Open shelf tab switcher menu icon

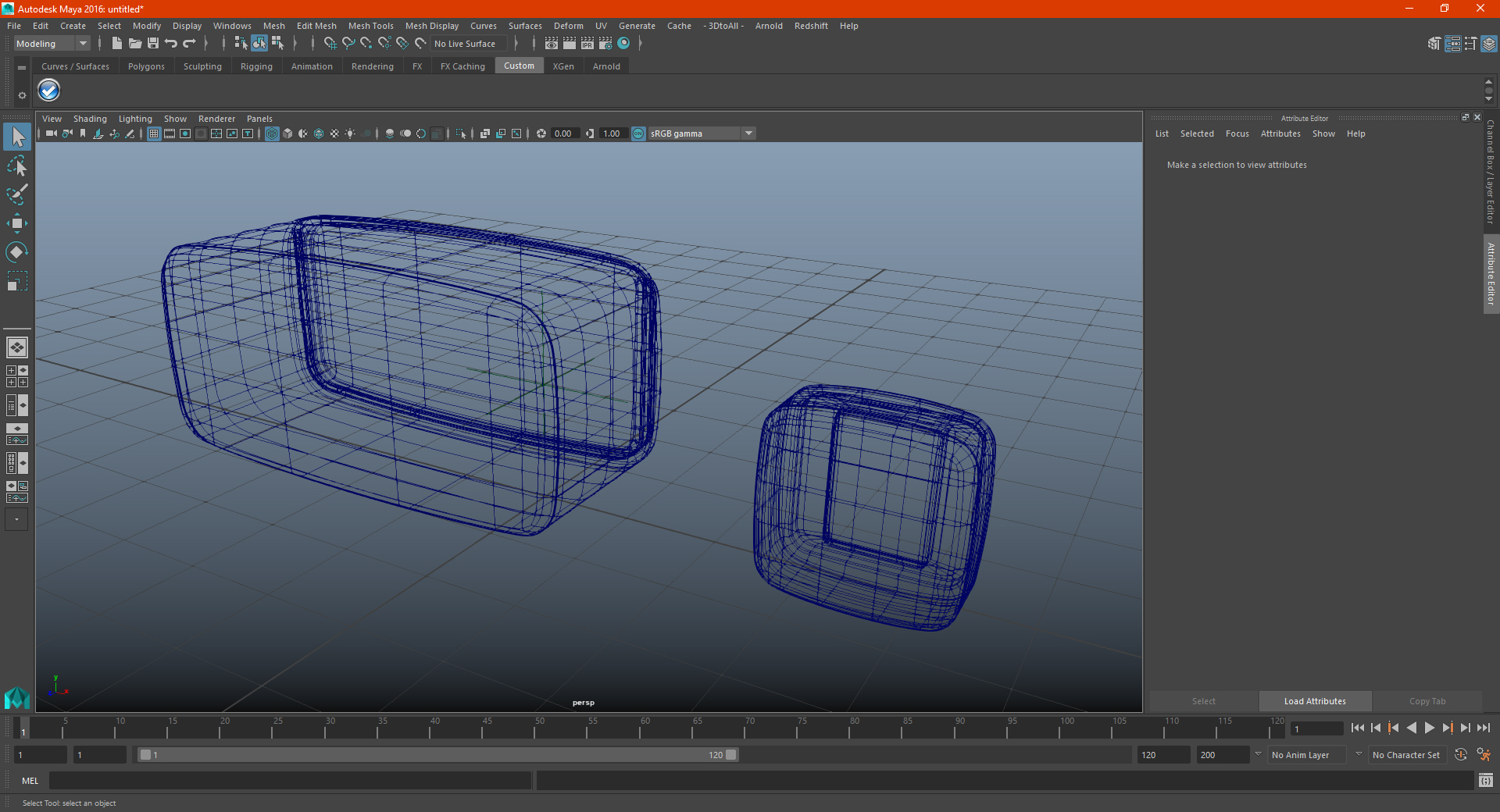coord(22,68)
